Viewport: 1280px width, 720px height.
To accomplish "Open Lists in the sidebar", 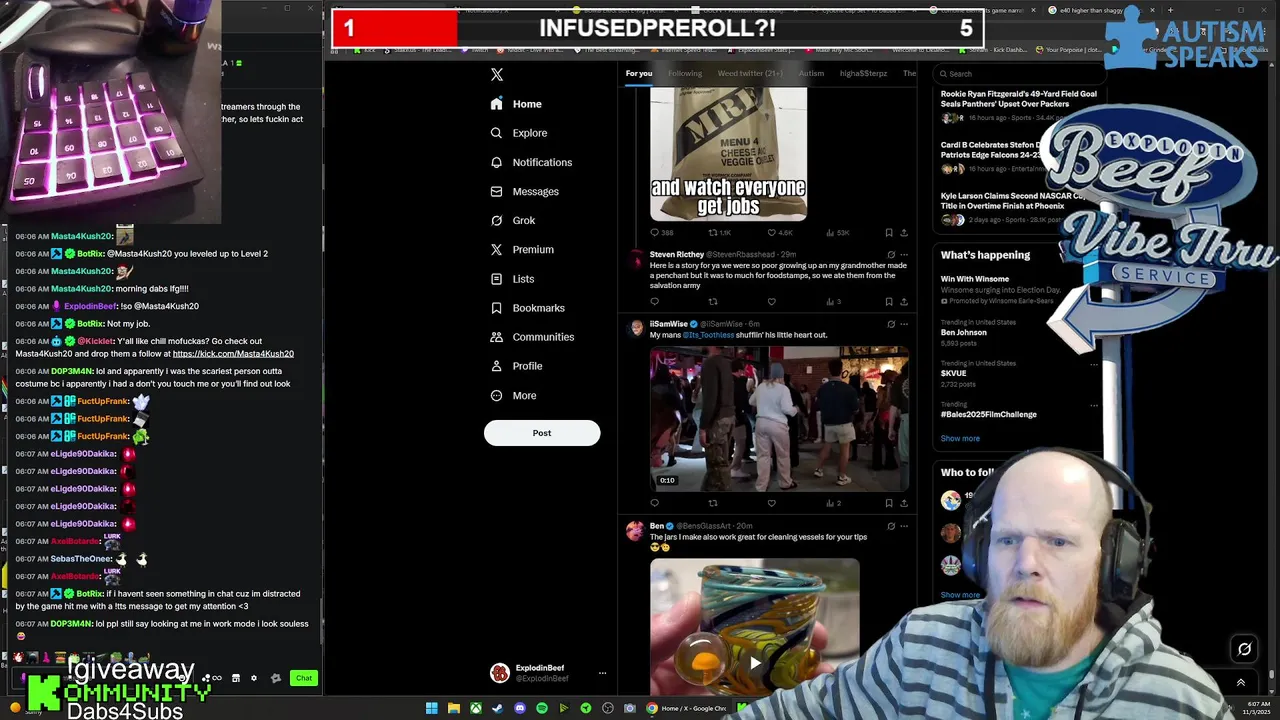I will pyautogui.click(x=512, y=279).
